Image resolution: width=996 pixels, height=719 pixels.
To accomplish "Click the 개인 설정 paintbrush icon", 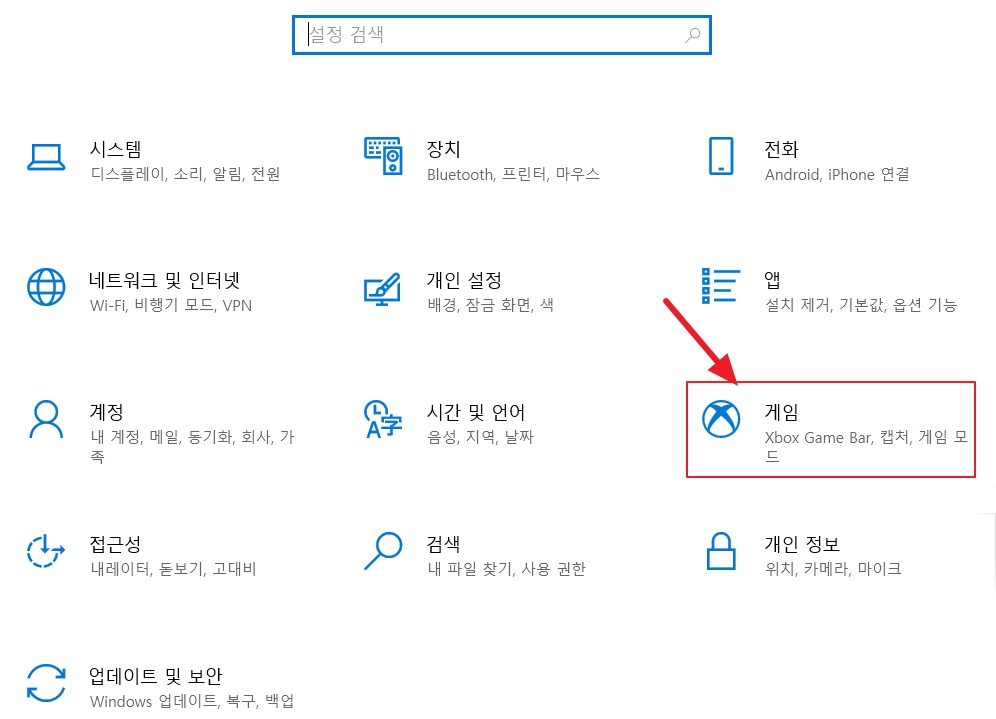I will pyautogui.click(x=382, y=289).
